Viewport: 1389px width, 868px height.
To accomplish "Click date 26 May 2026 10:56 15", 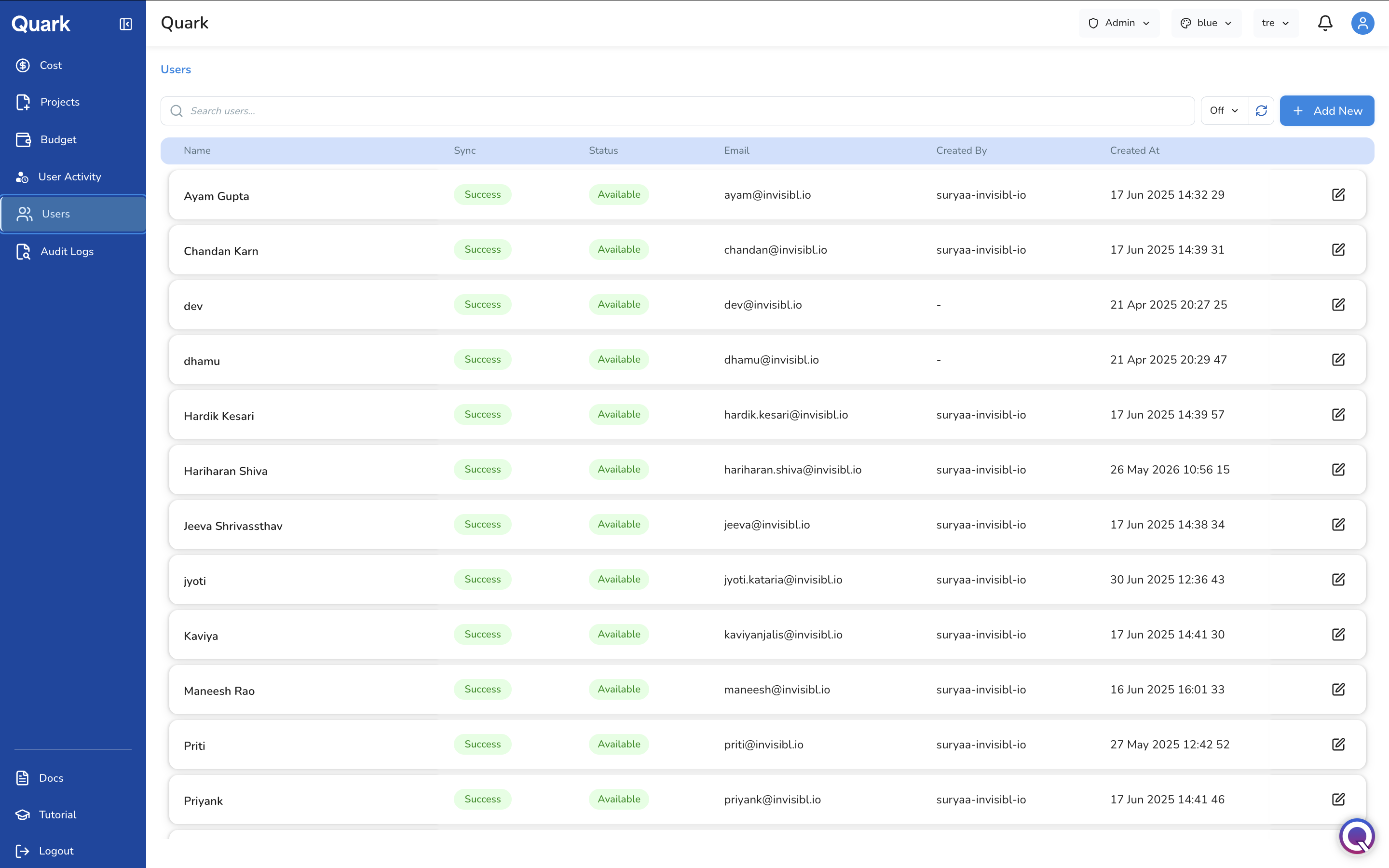I will coord(1170,470).
